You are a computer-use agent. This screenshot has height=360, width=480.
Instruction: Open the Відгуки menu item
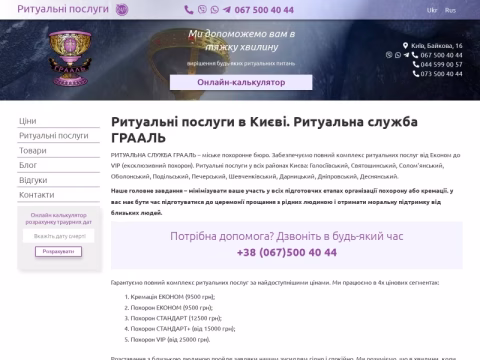coord(58,180)
